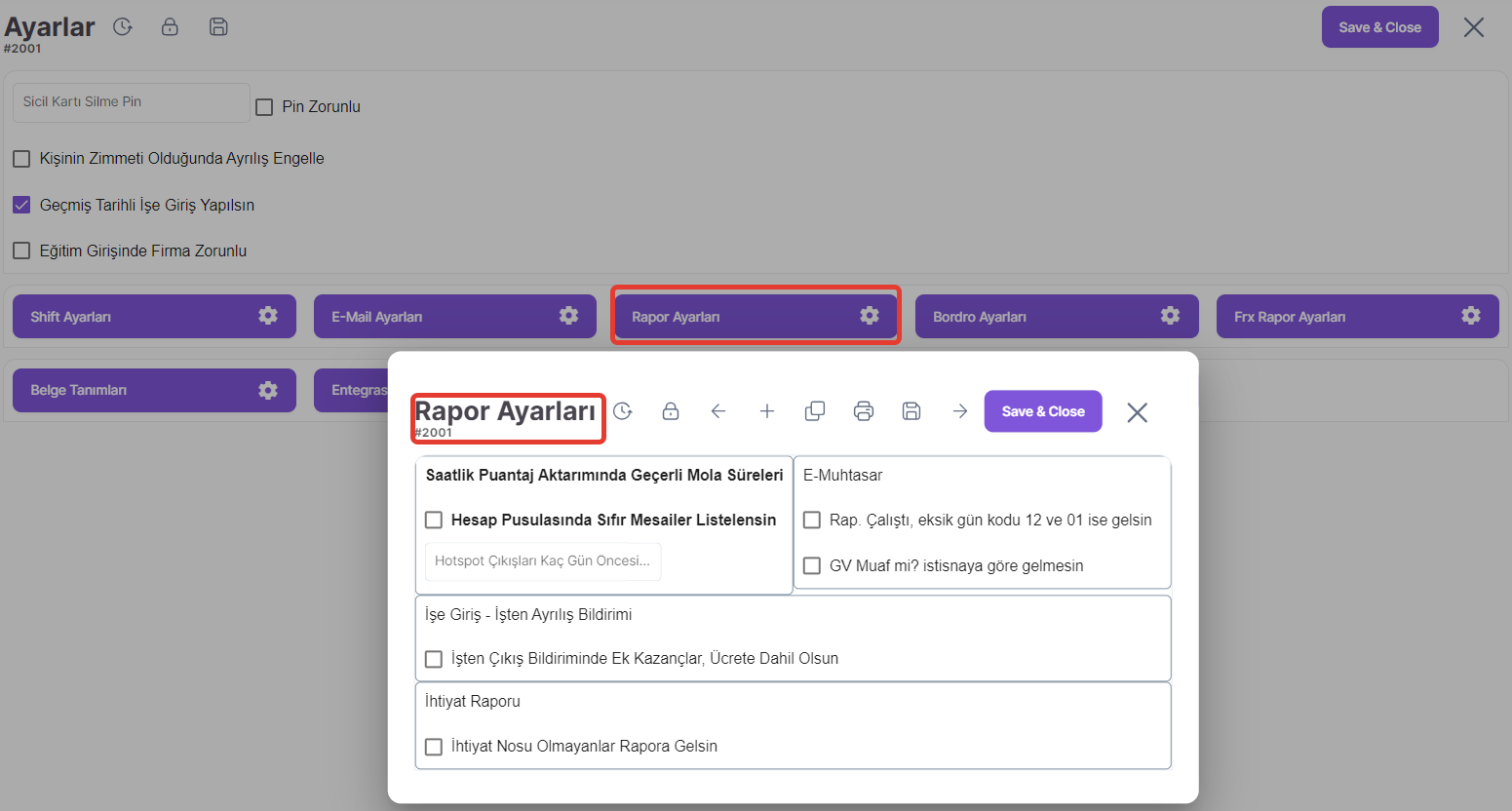Click the save disk icon in Rapor Ayarları dialog
This screenshot has width=1512, height=811.
(911, 411)
